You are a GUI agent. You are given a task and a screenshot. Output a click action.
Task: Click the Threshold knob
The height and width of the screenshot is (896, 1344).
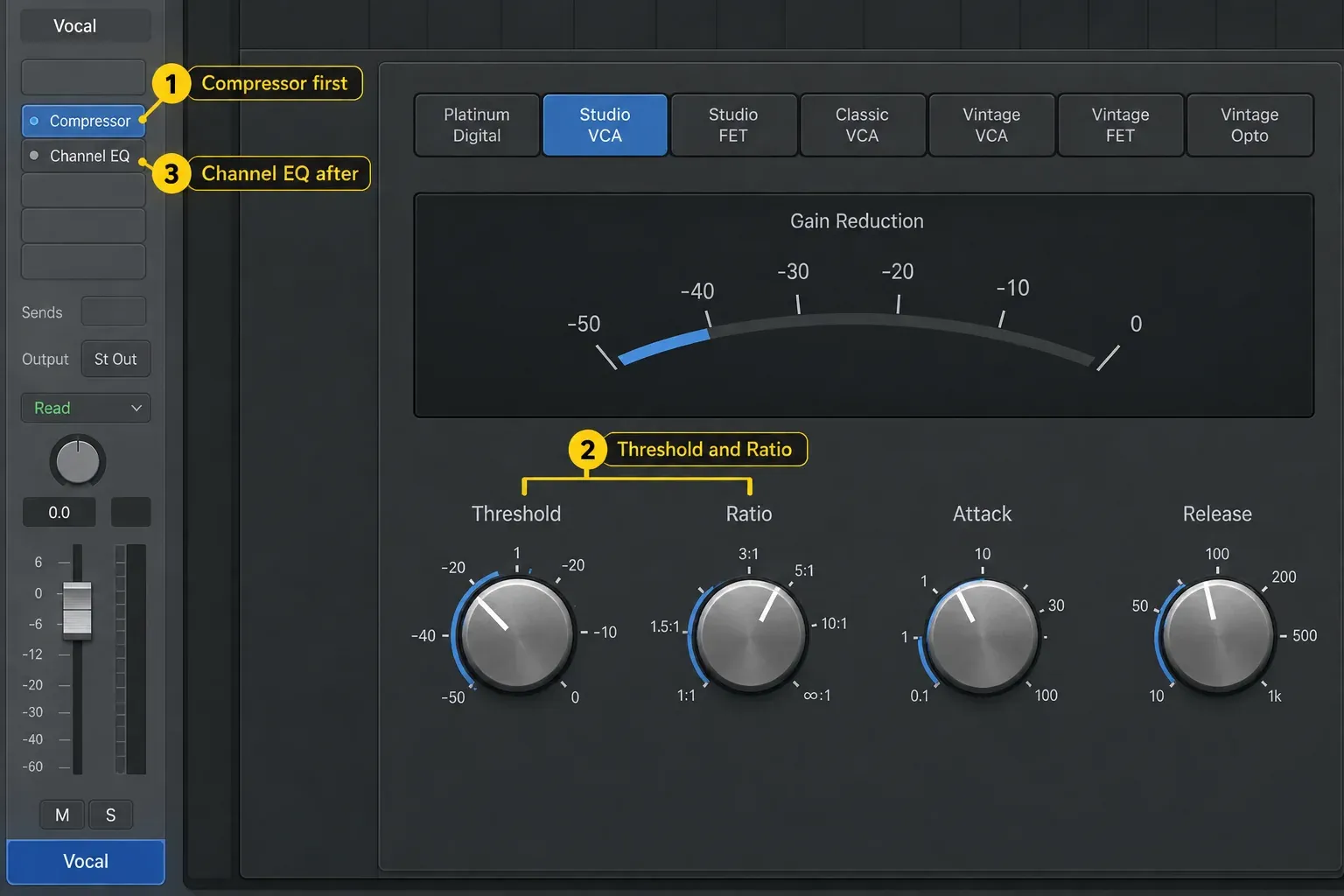click(x=517, y=634)
